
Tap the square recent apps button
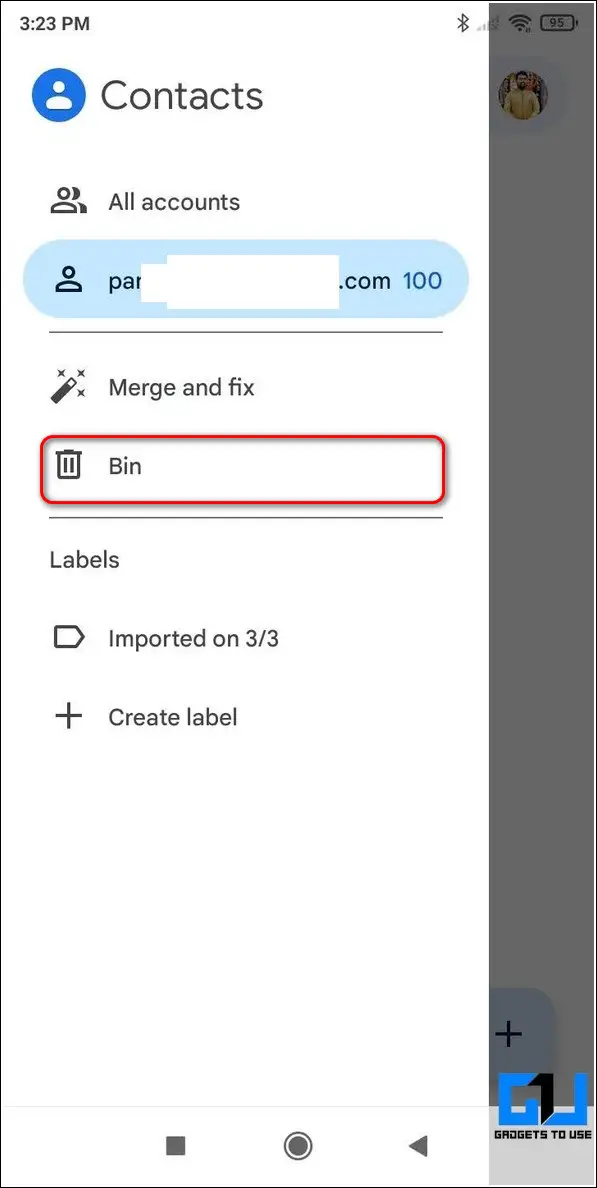coord(176,1146)
